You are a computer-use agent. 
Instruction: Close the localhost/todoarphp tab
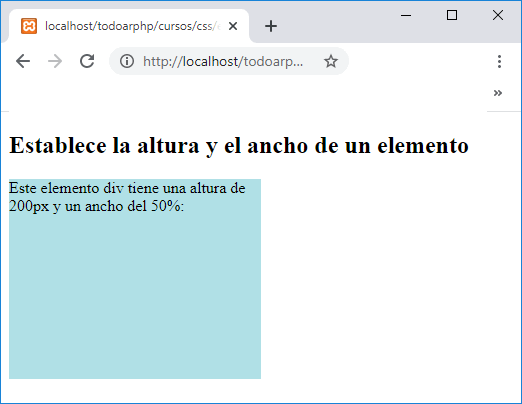233,26
